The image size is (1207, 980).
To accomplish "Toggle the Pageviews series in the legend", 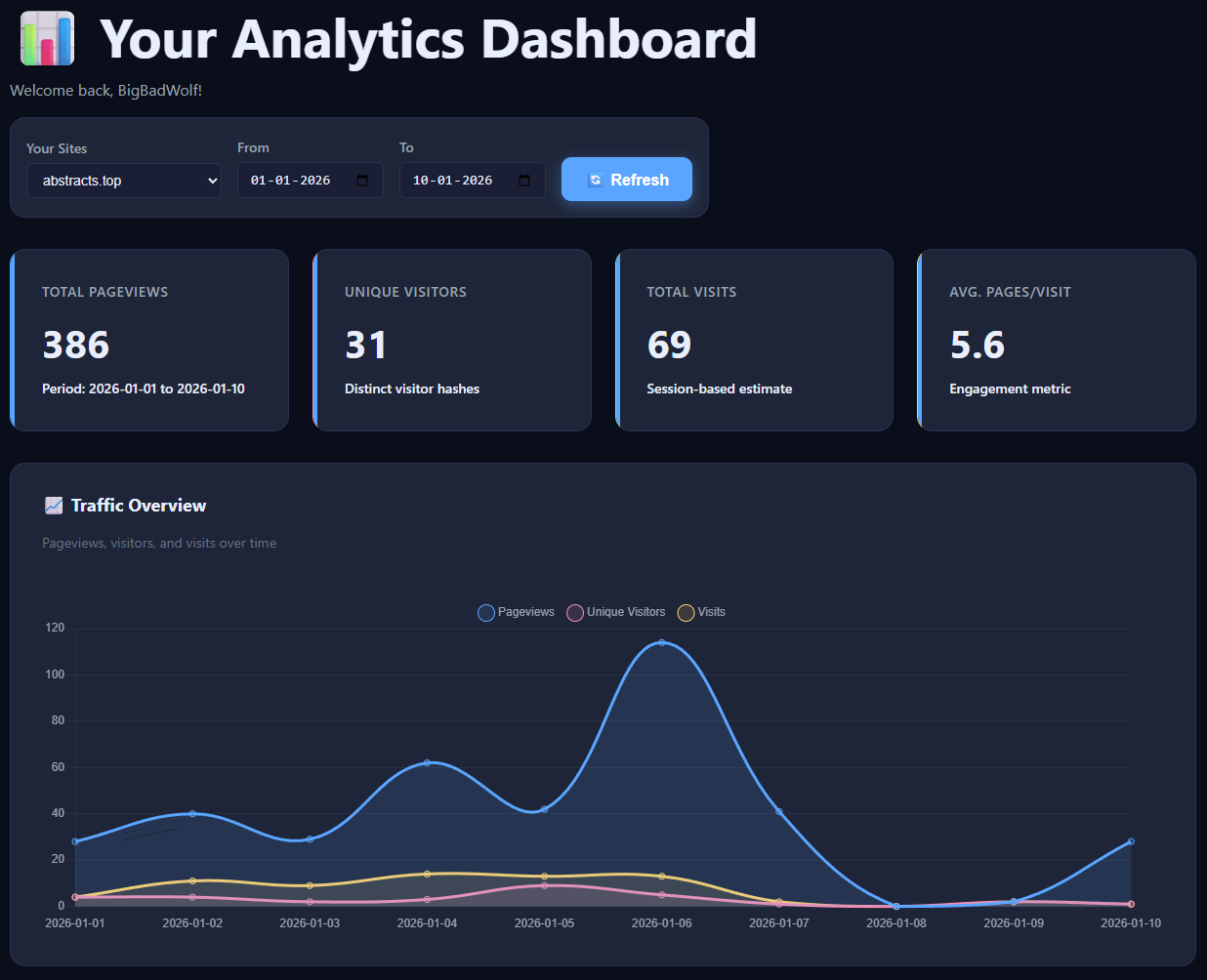I will 516,612.
